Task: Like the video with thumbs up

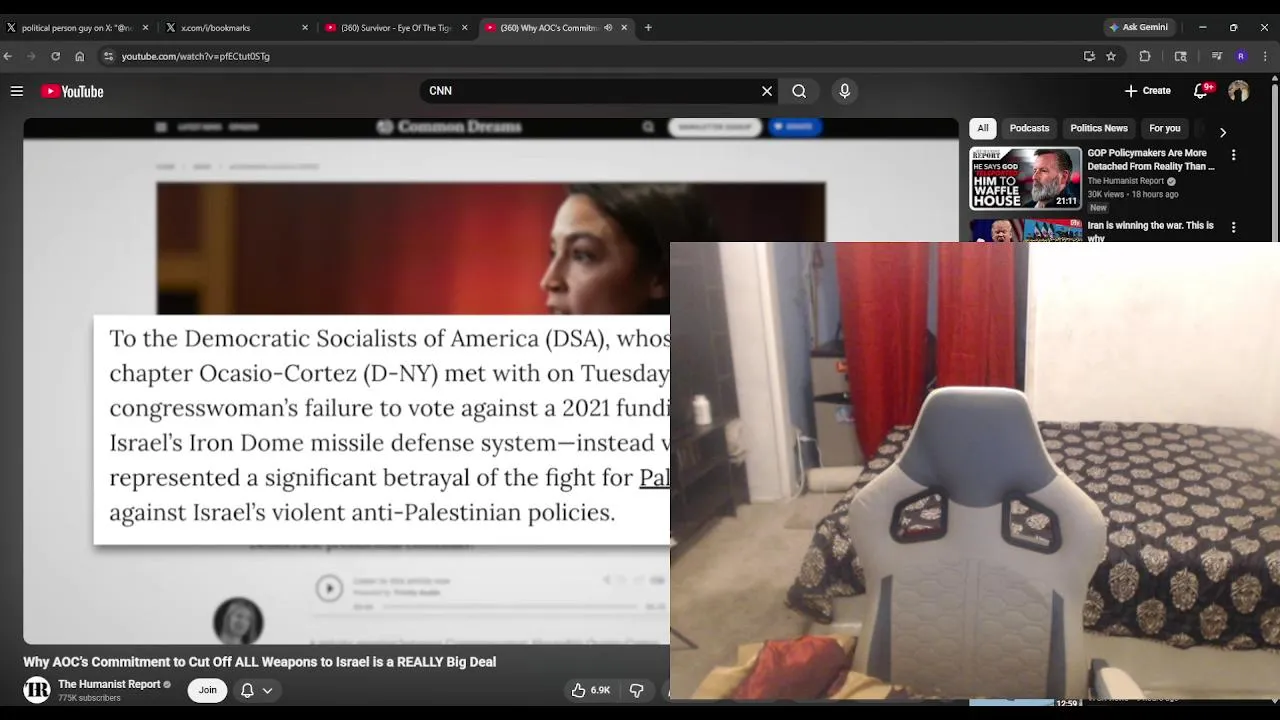Action: pyautogui.click(x=590, y=690)
